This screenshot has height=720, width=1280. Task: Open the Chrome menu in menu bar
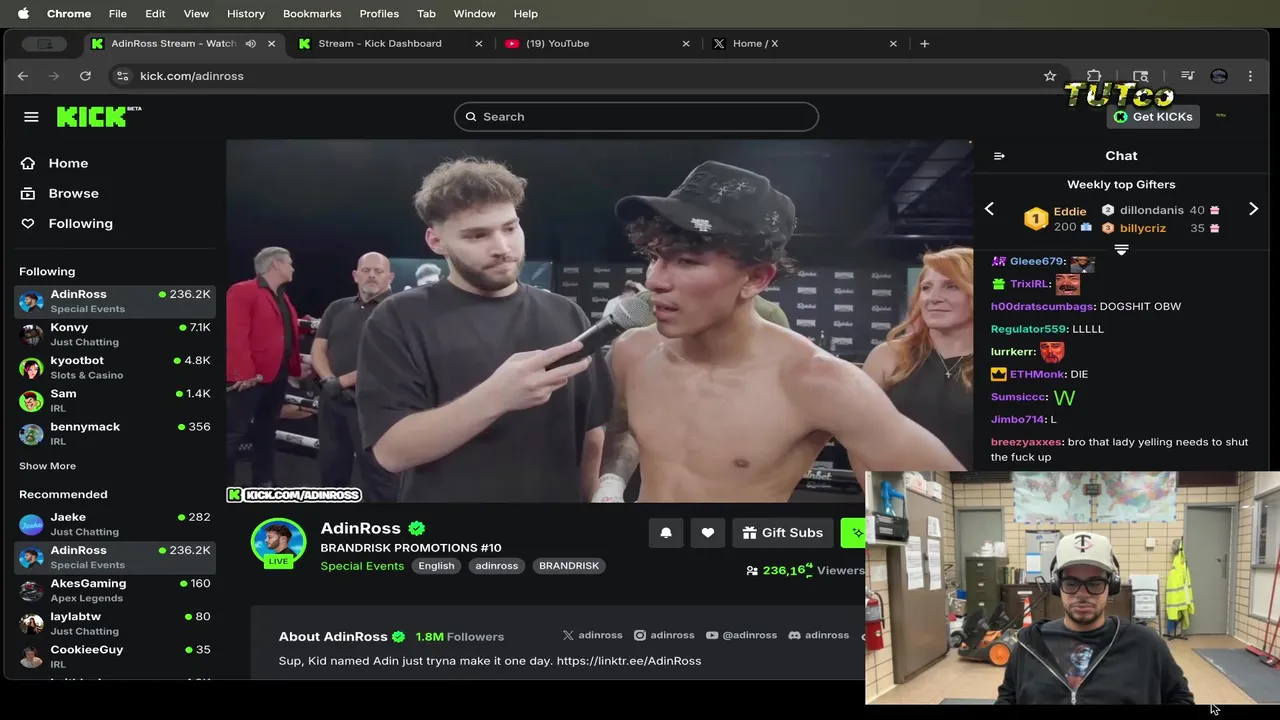point(69,13)
